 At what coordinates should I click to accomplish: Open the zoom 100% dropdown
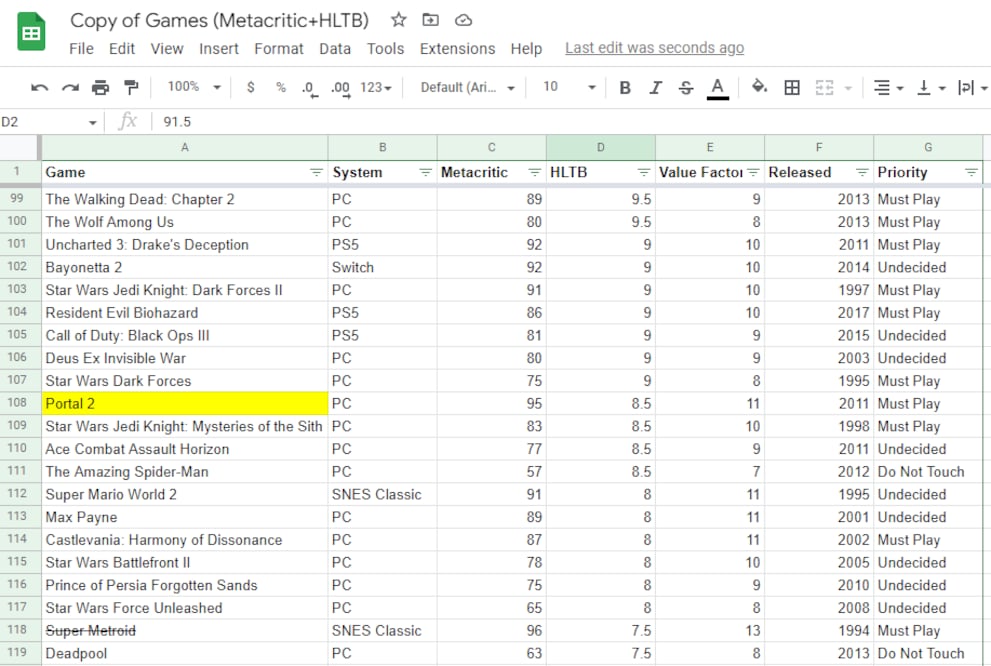click(193, 87)
